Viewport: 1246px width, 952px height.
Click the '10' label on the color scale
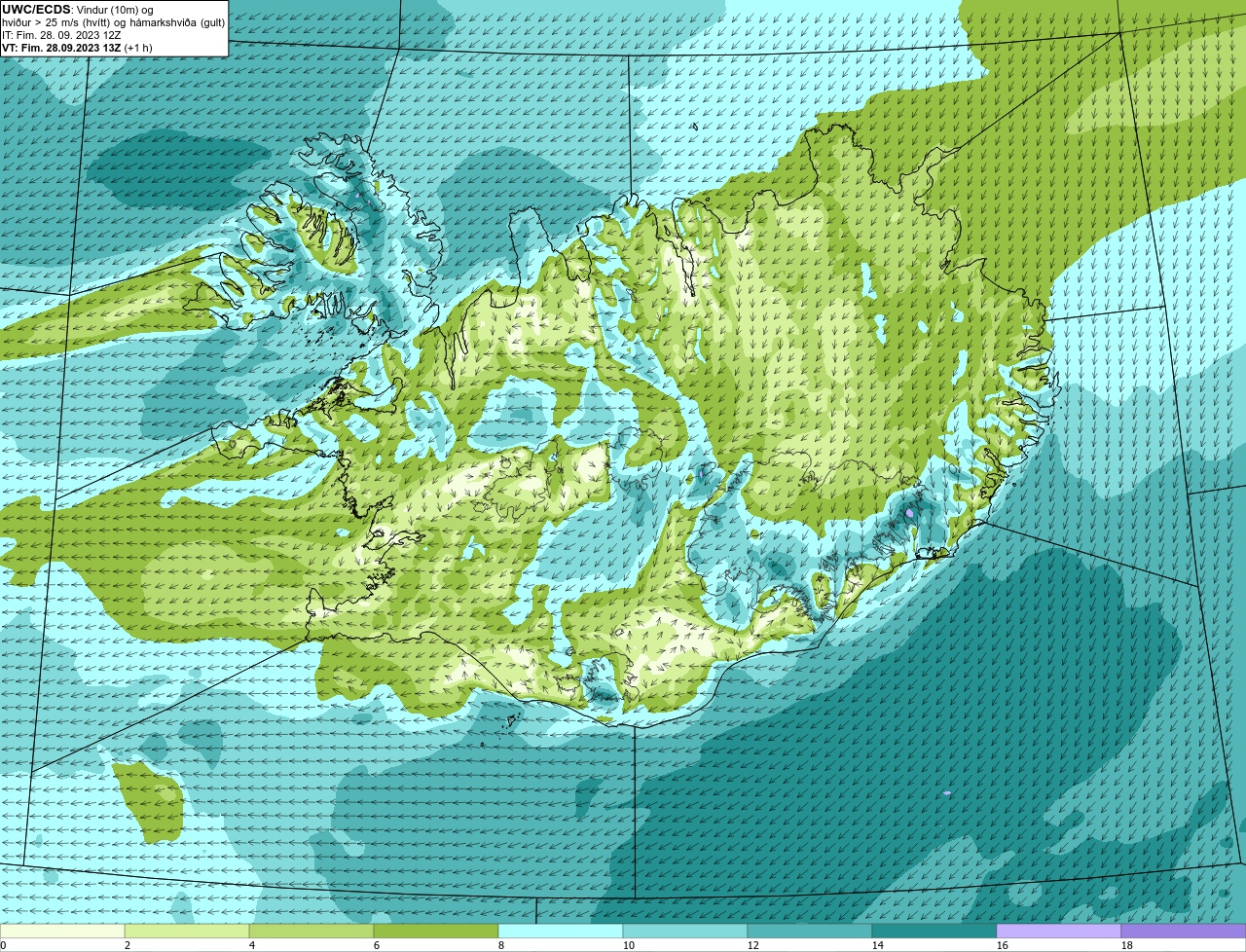(629, 945)
